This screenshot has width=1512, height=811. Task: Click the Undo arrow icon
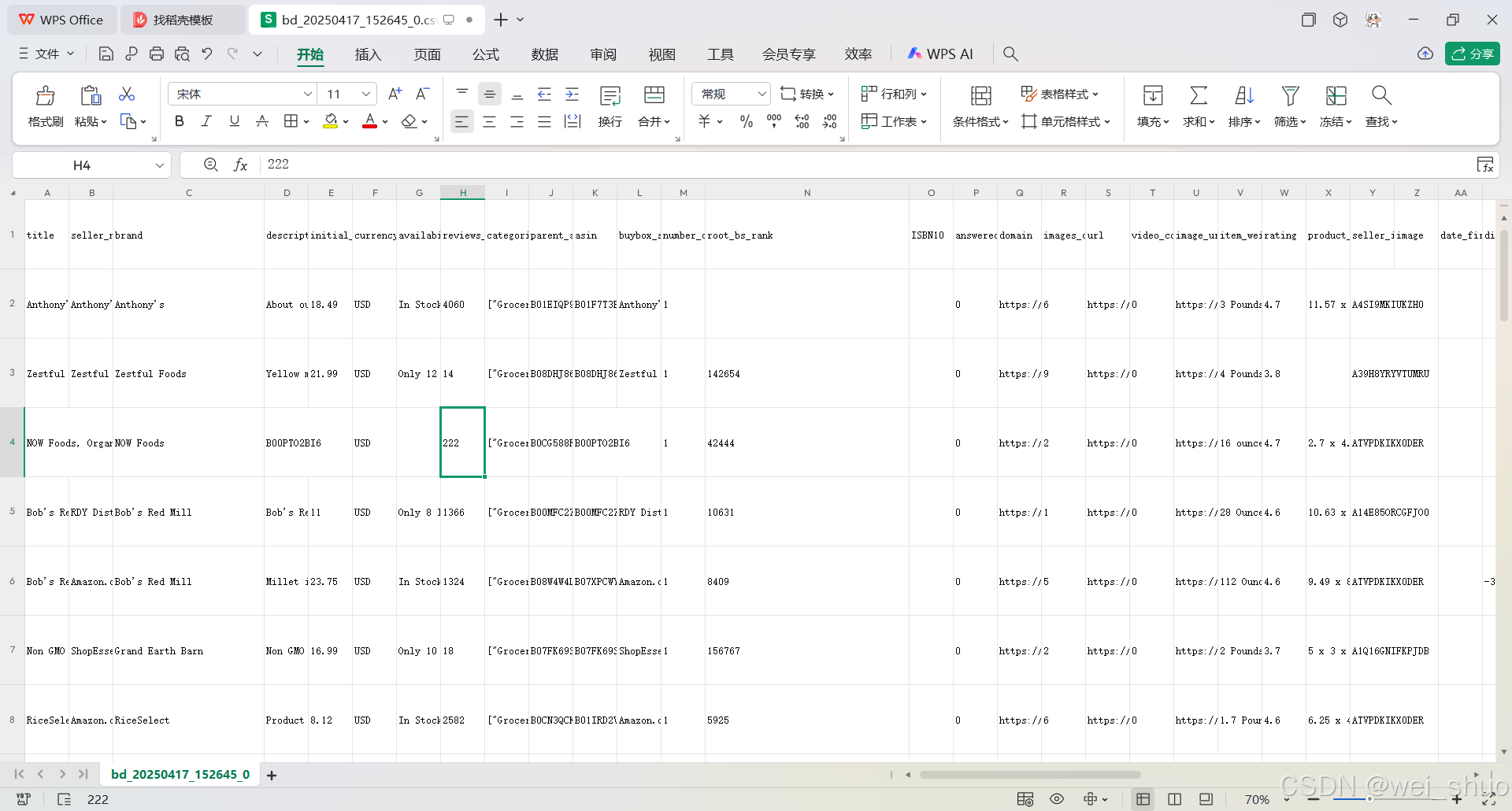(x=207, y=54)
